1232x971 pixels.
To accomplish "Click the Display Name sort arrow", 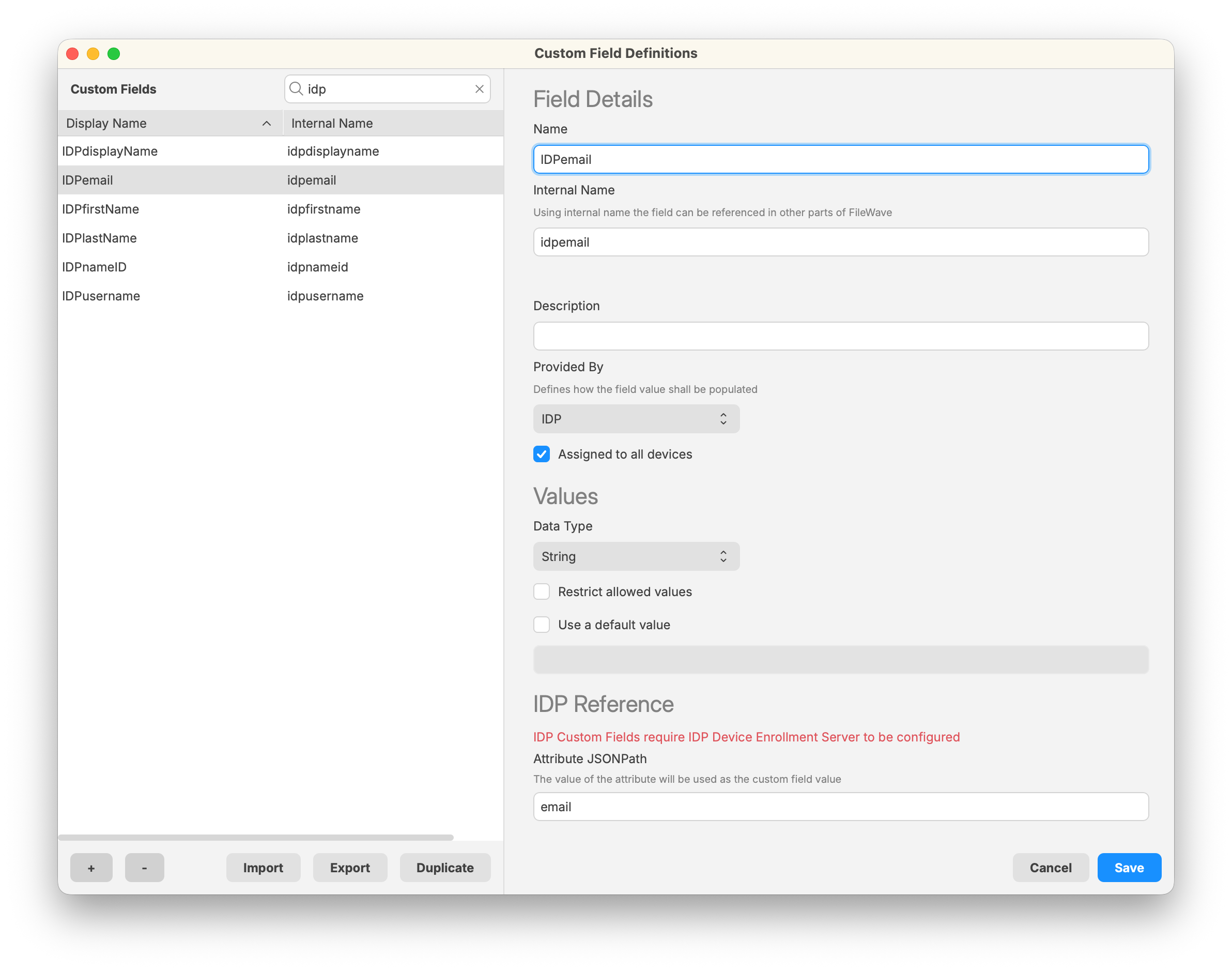I will (x=266, y=124).
